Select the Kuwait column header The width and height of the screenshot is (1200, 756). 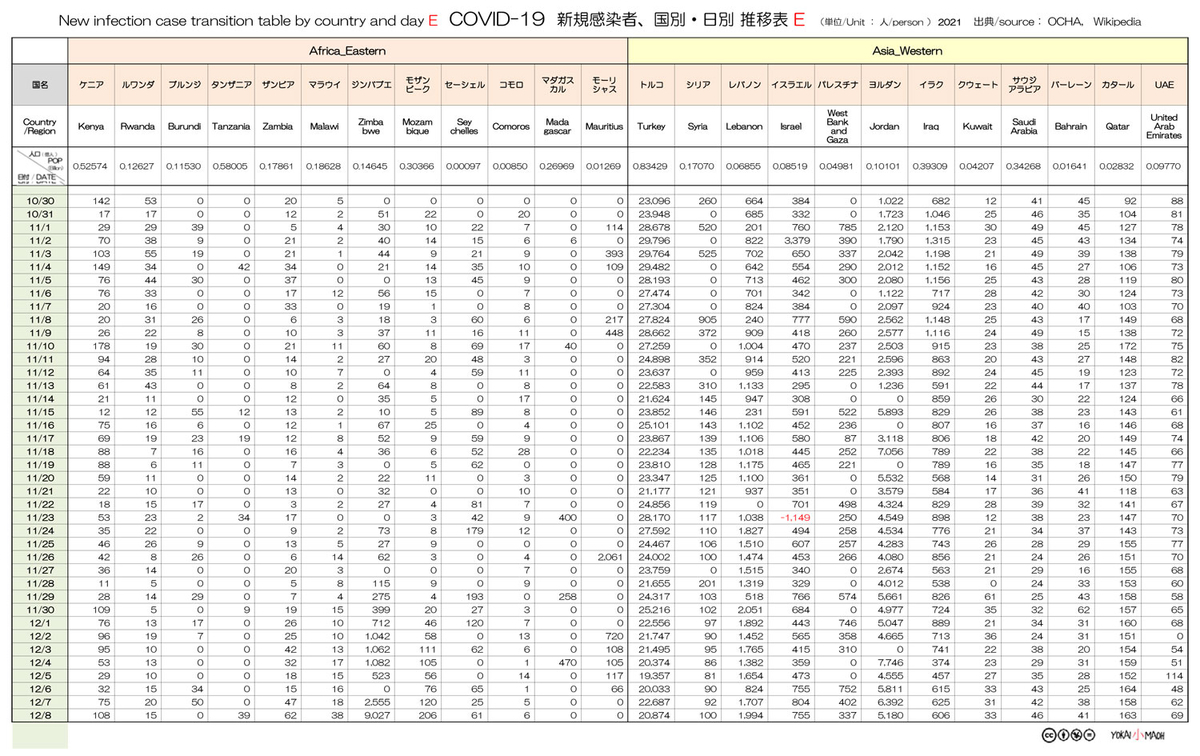pos(978,127)
